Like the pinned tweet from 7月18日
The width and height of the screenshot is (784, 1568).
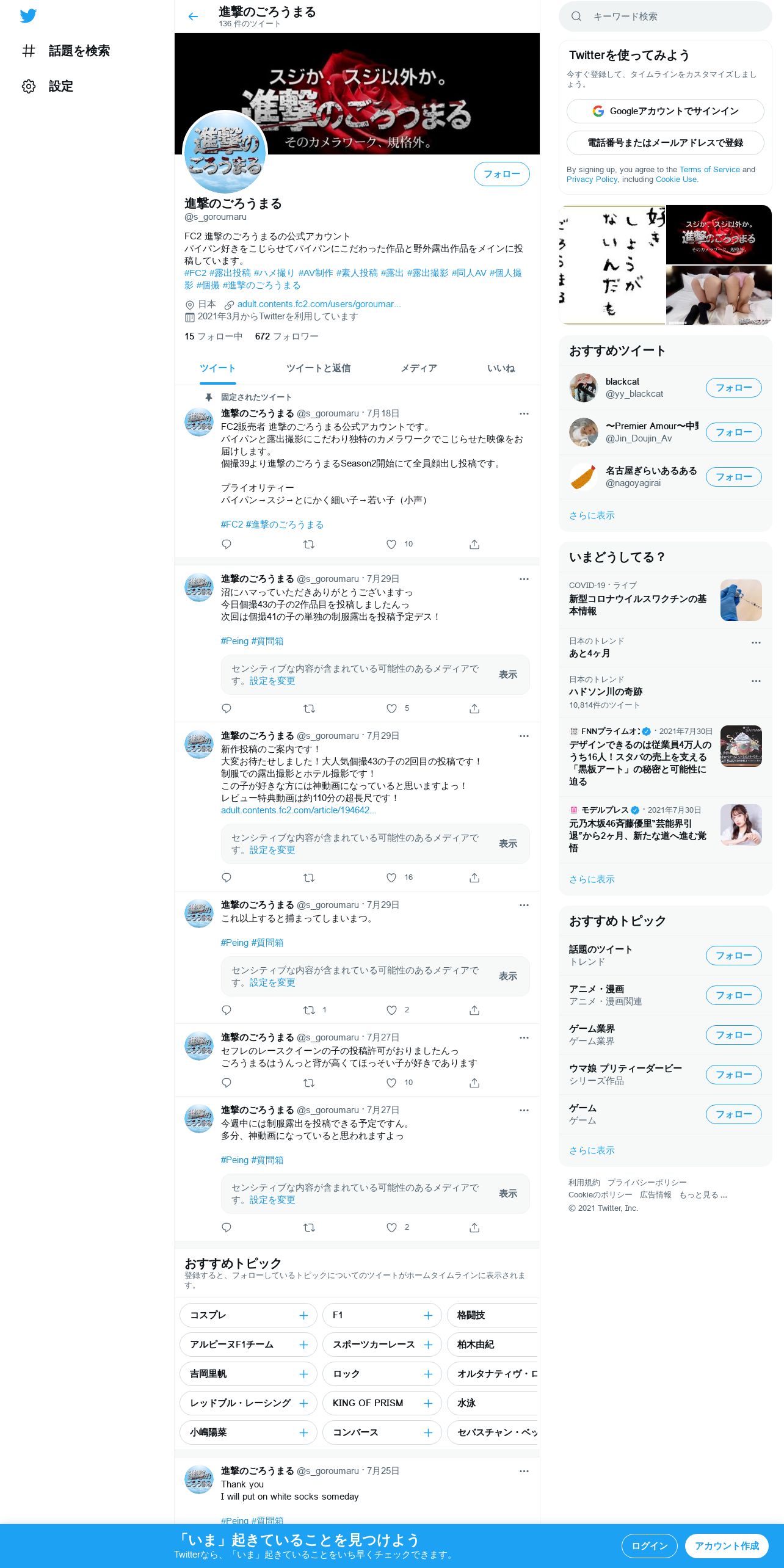[391, 544]
